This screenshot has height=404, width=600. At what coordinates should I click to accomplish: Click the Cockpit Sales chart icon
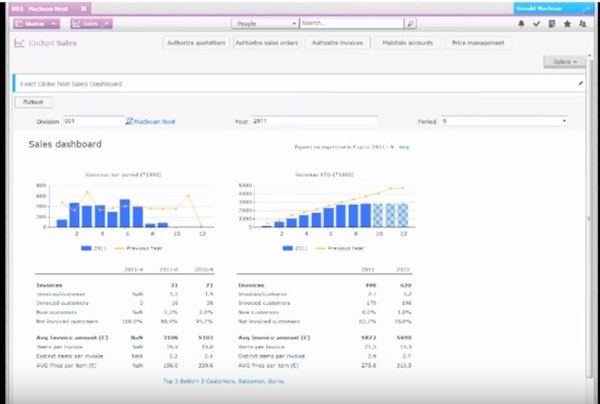coord(20,43)
